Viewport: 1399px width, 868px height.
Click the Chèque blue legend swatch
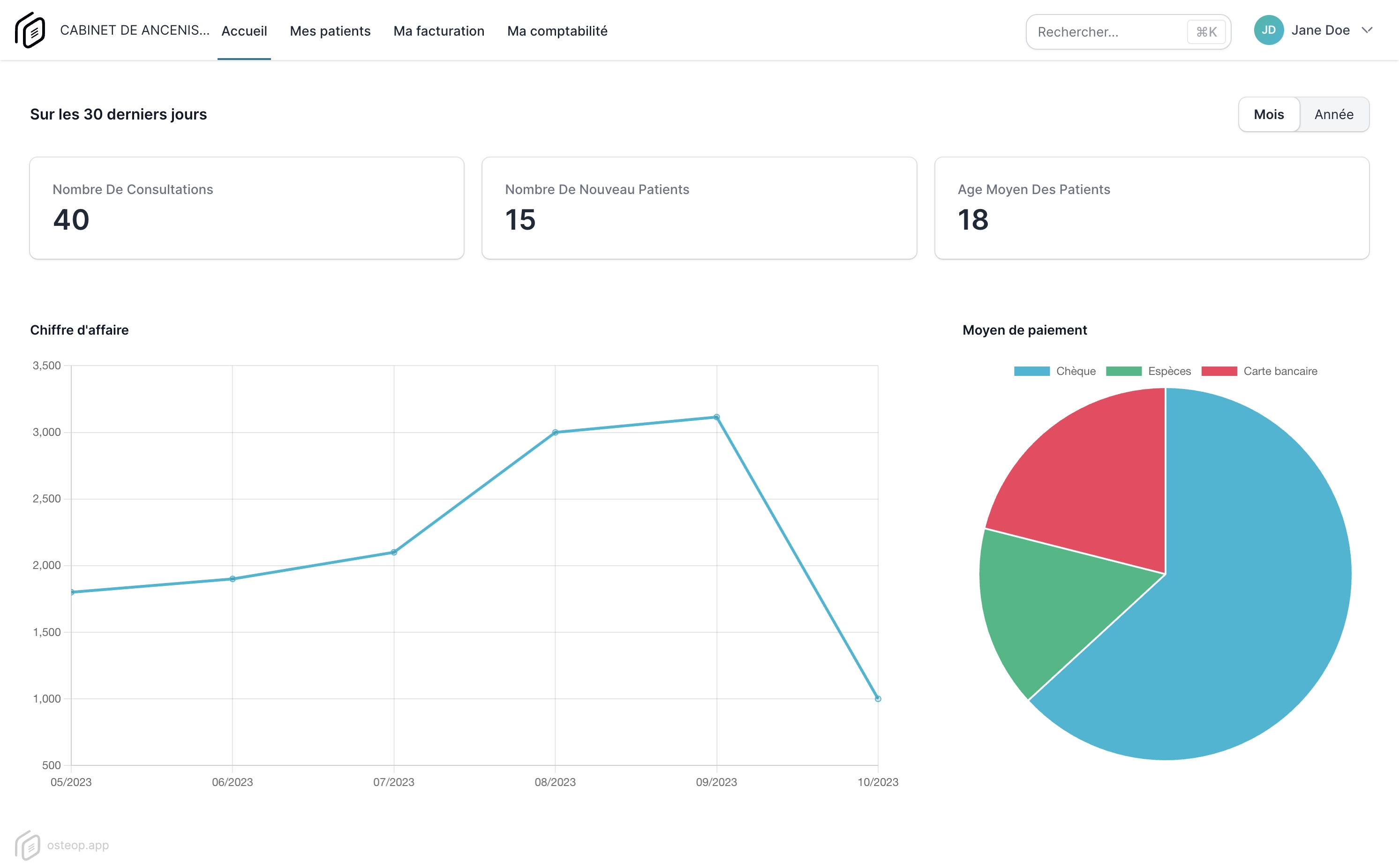coord(1031,371)
